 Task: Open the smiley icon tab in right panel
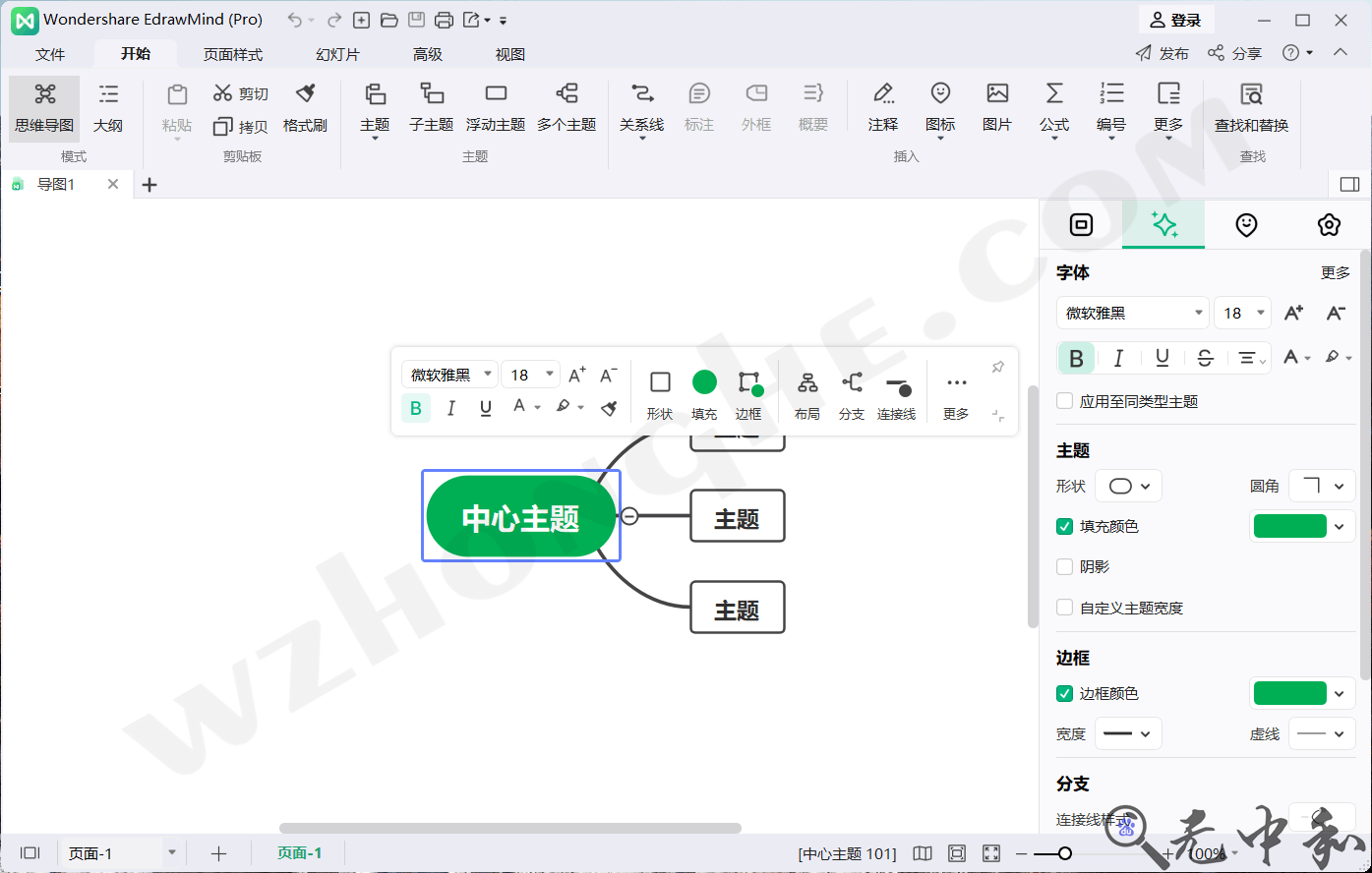(x=1246, y=225)
